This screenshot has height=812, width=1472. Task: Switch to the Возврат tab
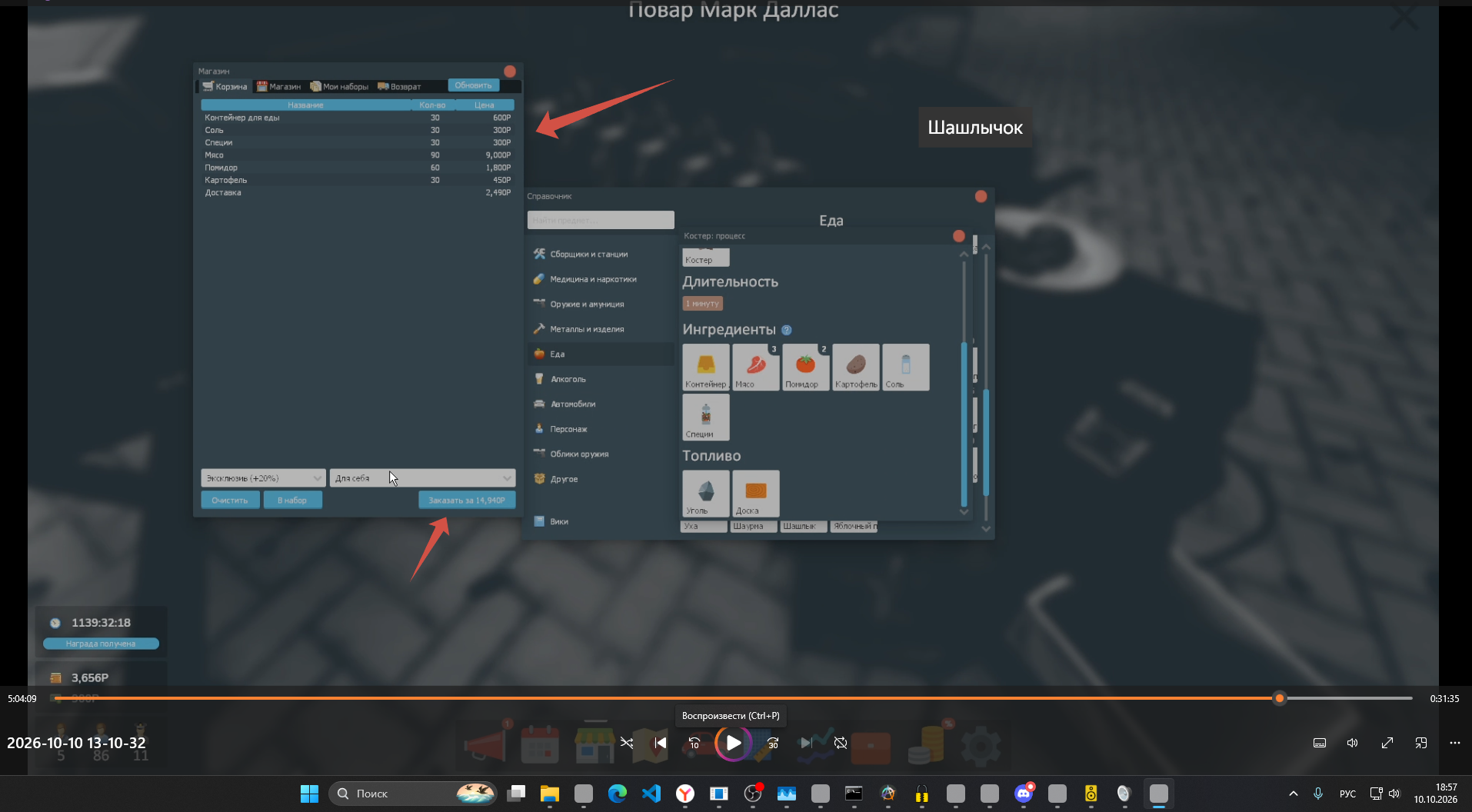[399, 86]
